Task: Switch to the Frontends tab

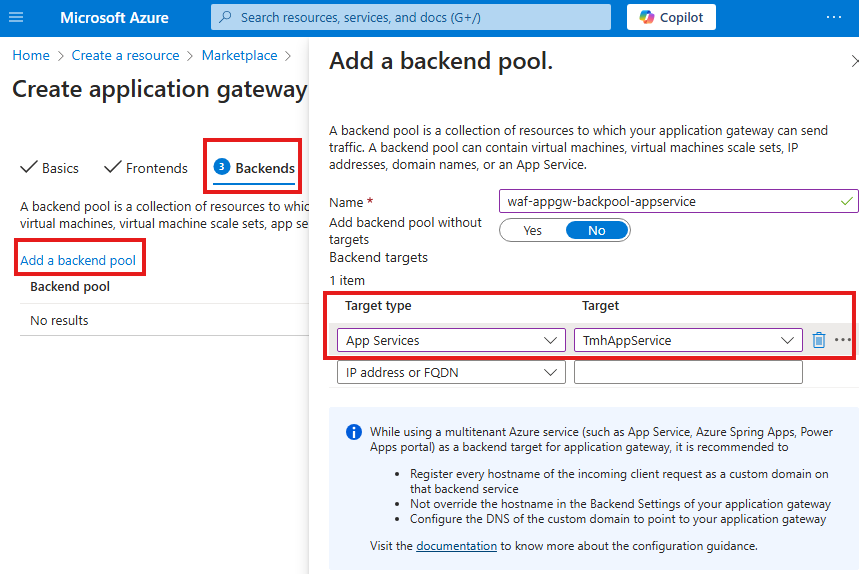Action: 146,168
